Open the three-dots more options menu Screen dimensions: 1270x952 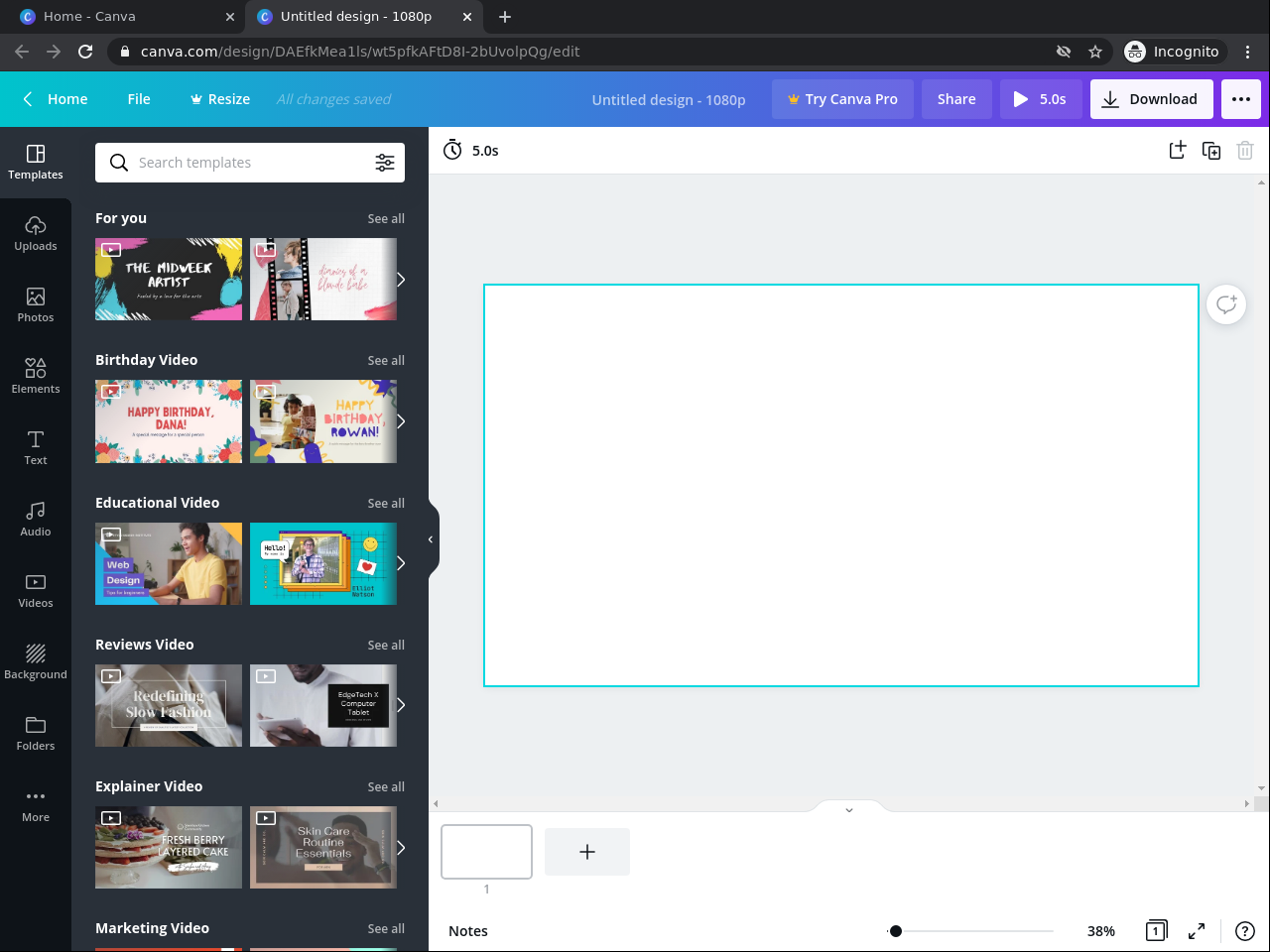point(1241,99)
